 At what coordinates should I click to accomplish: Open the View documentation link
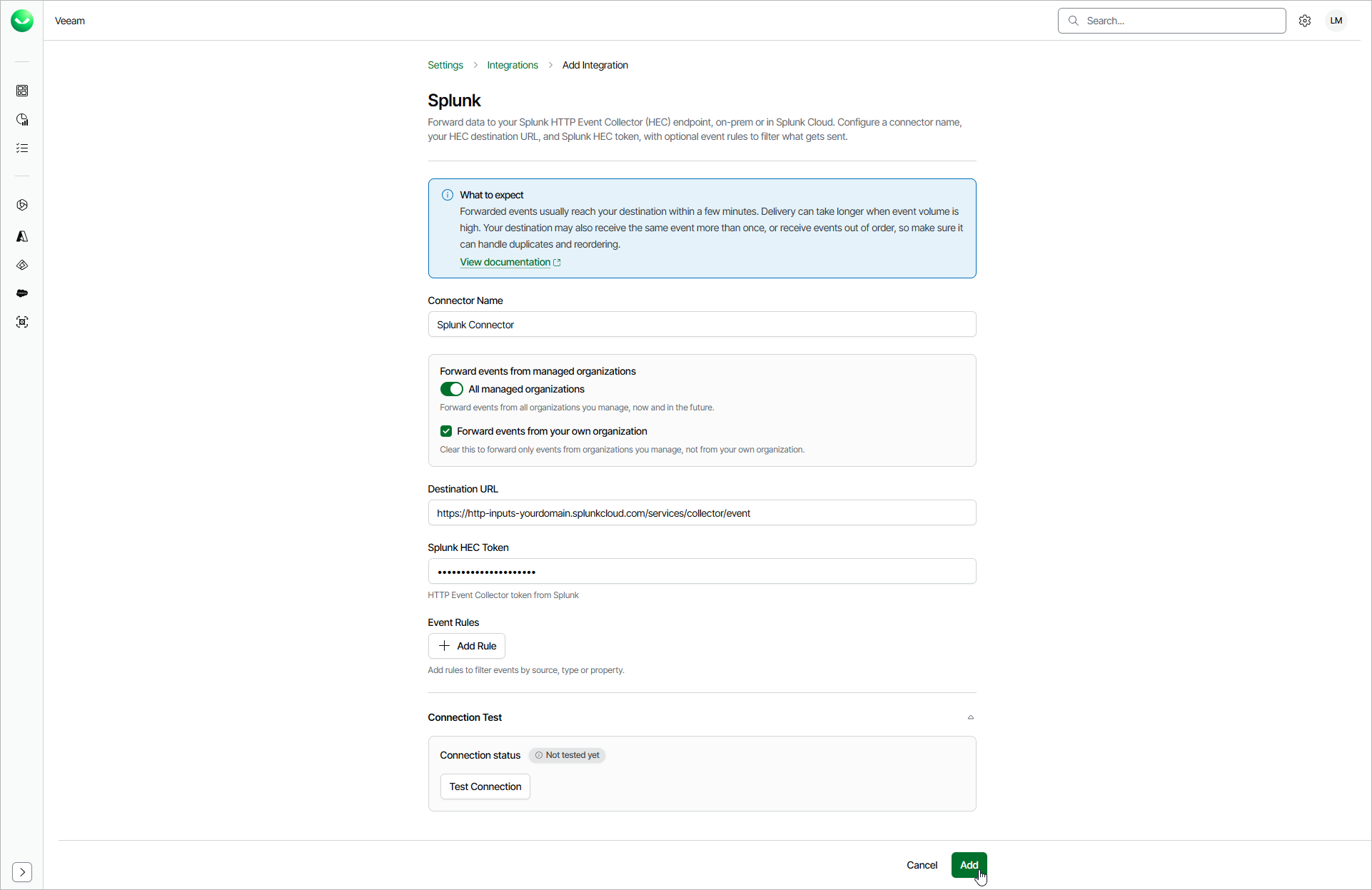click(505, 262)
